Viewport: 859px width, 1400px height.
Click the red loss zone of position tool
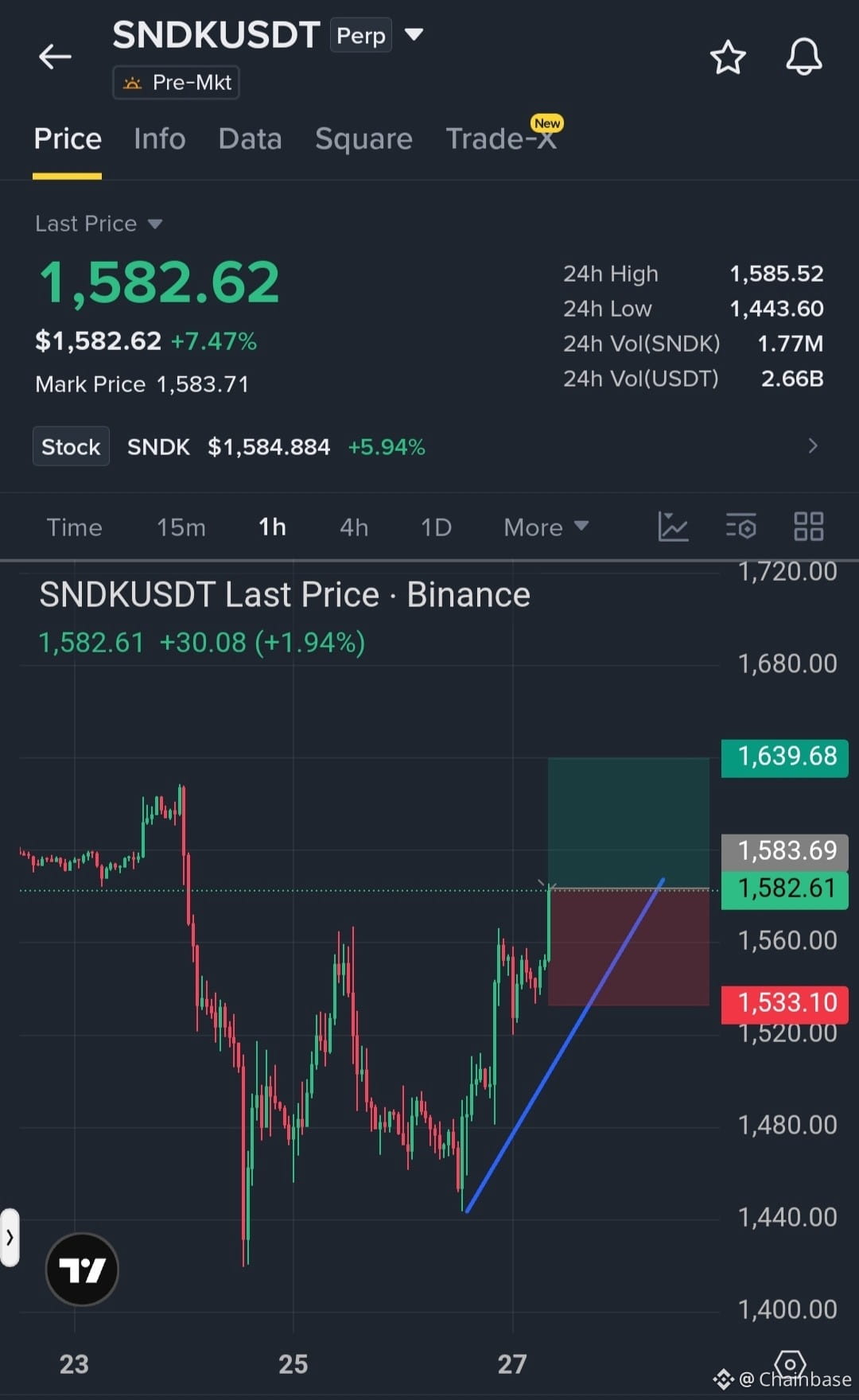click(628, 947)
